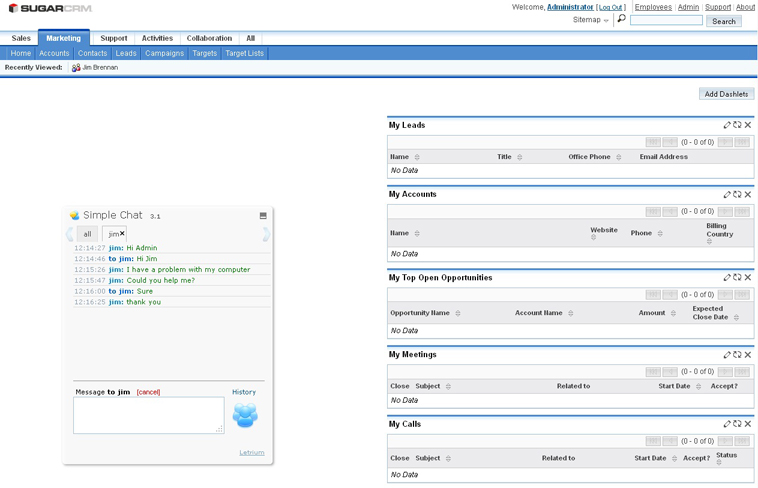
Task: Open the Admin link
Action: [x=688, y=7]
